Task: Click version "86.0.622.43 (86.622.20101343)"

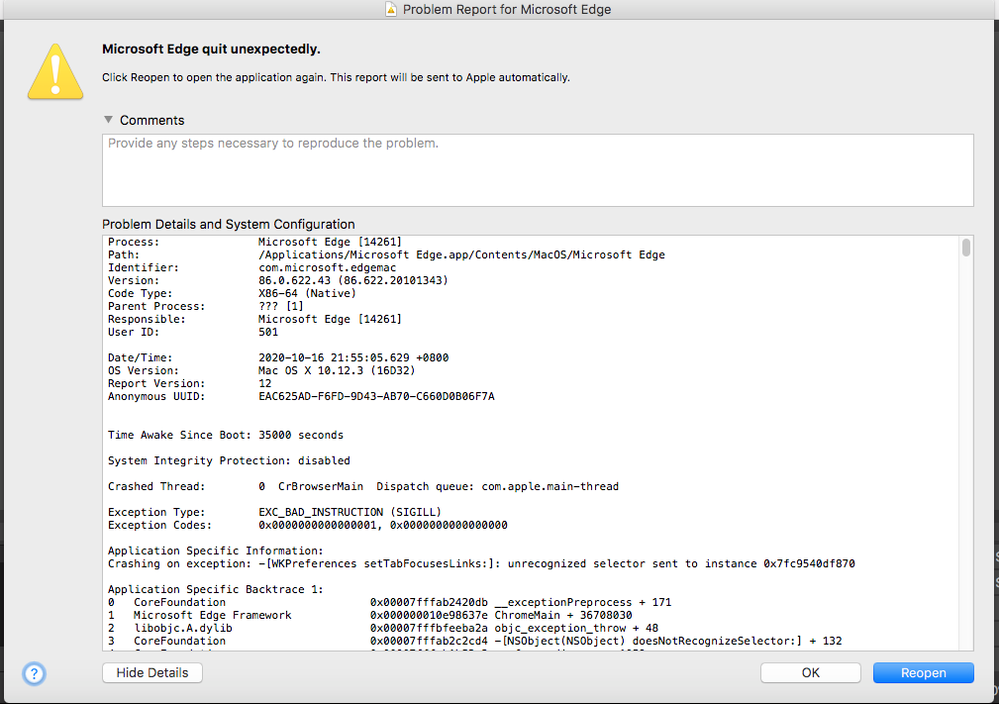Action: pos(353,280)
